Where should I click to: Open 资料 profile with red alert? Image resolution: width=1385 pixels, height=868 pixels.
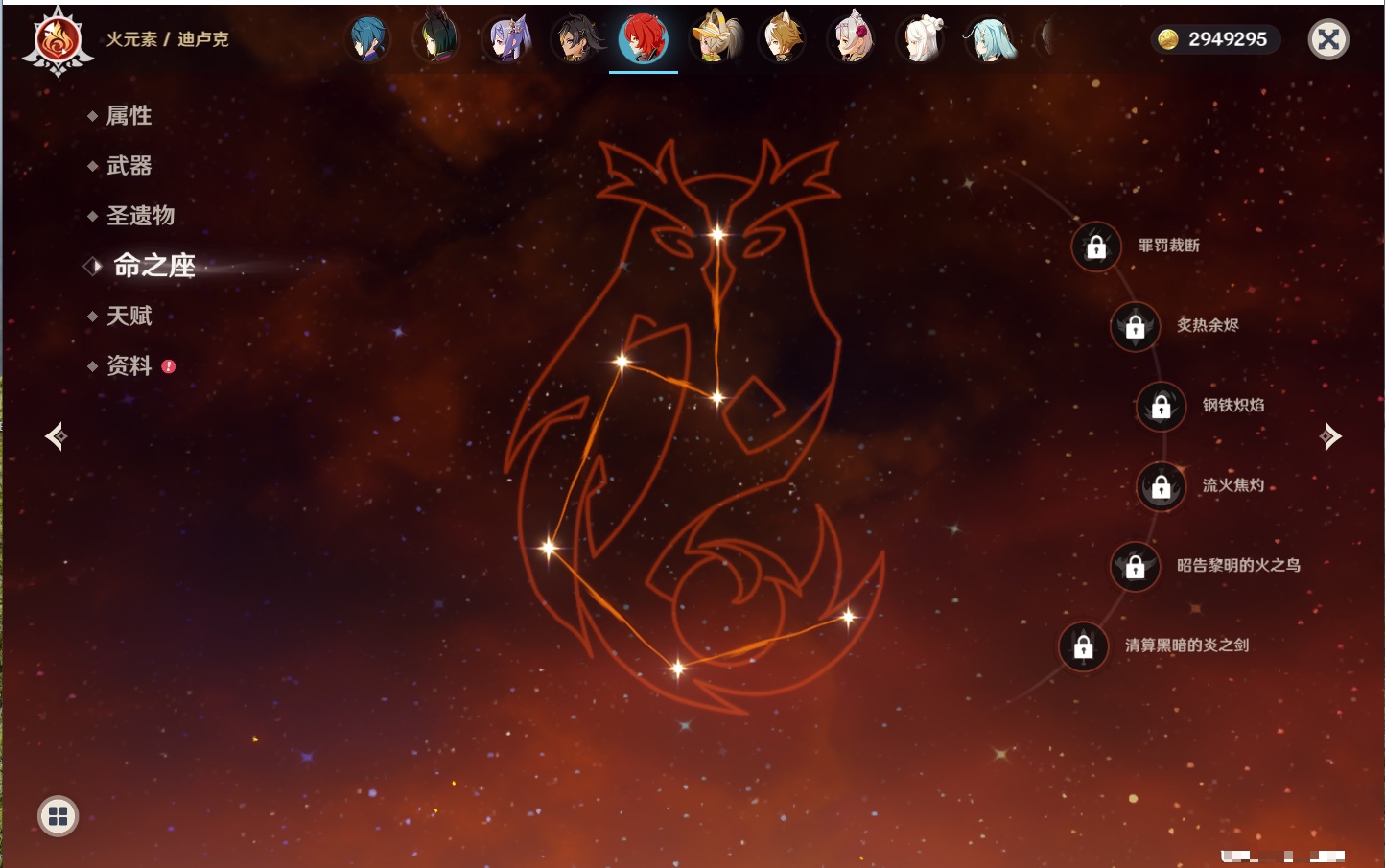[129, 365]
